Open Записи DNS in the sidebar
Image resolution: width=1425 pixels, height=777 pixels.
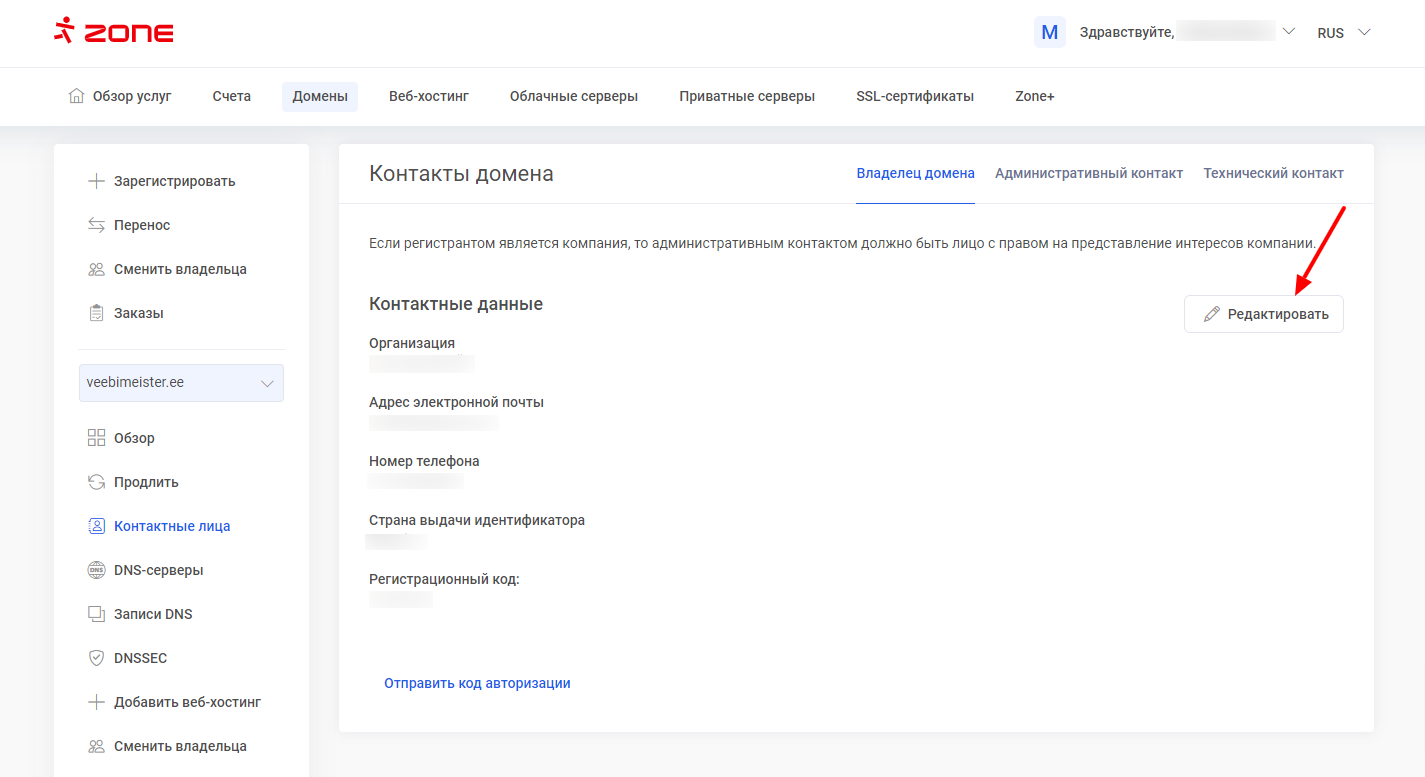pos(153,614)
